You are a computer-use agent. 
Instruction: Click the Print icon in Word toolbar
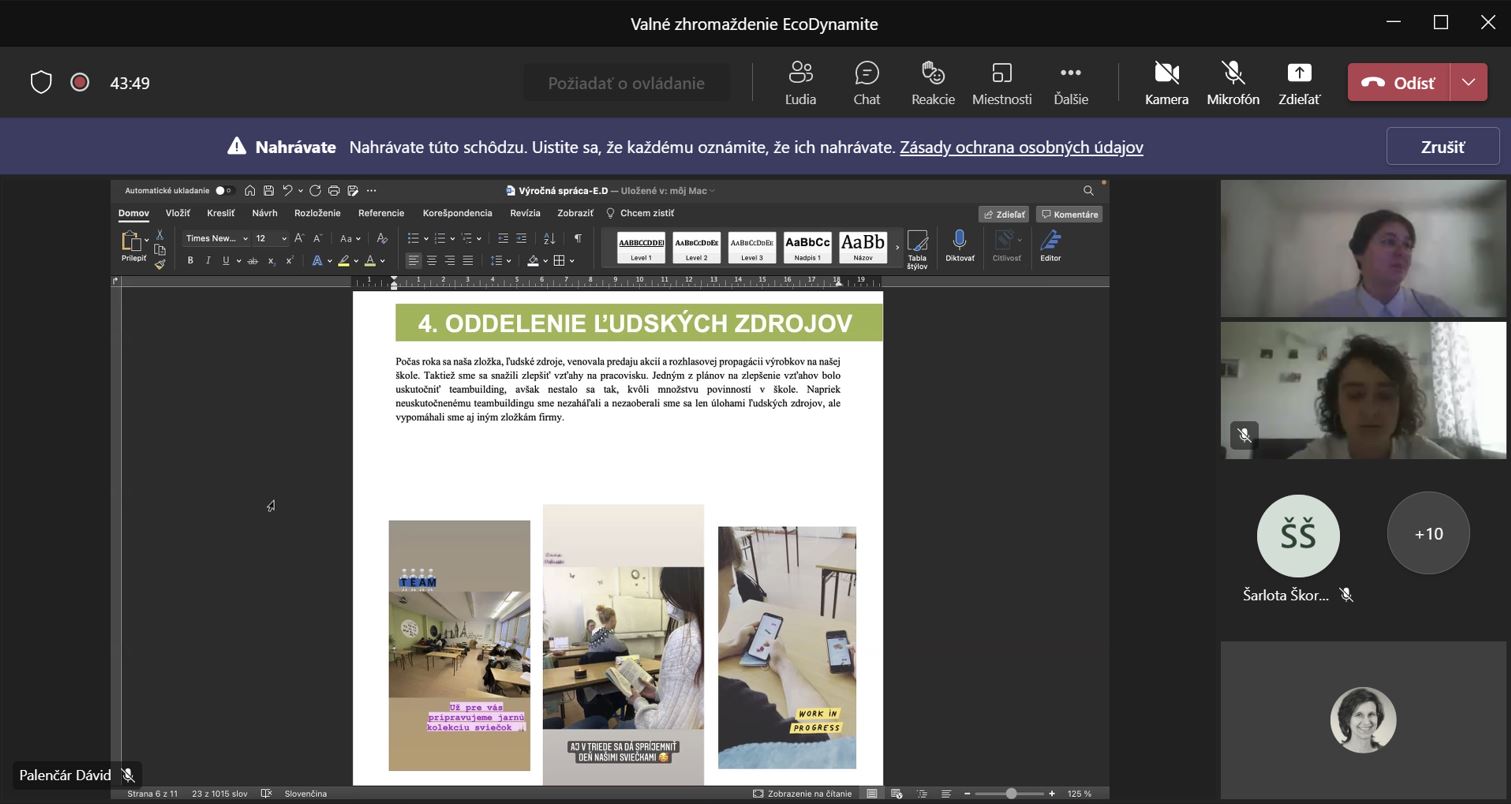[334, 190]
